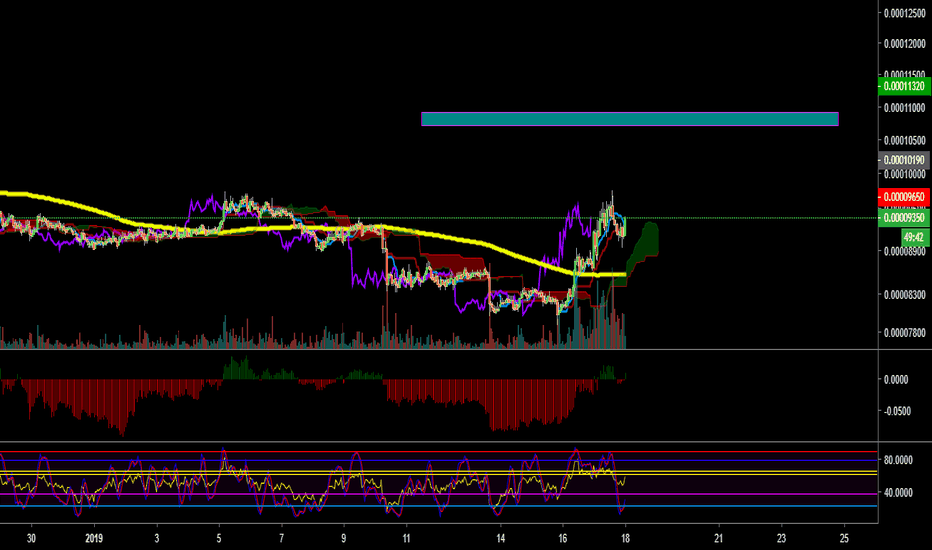
Task: Click the 80.0000 oscillator axis value
Action: point(898,460)
